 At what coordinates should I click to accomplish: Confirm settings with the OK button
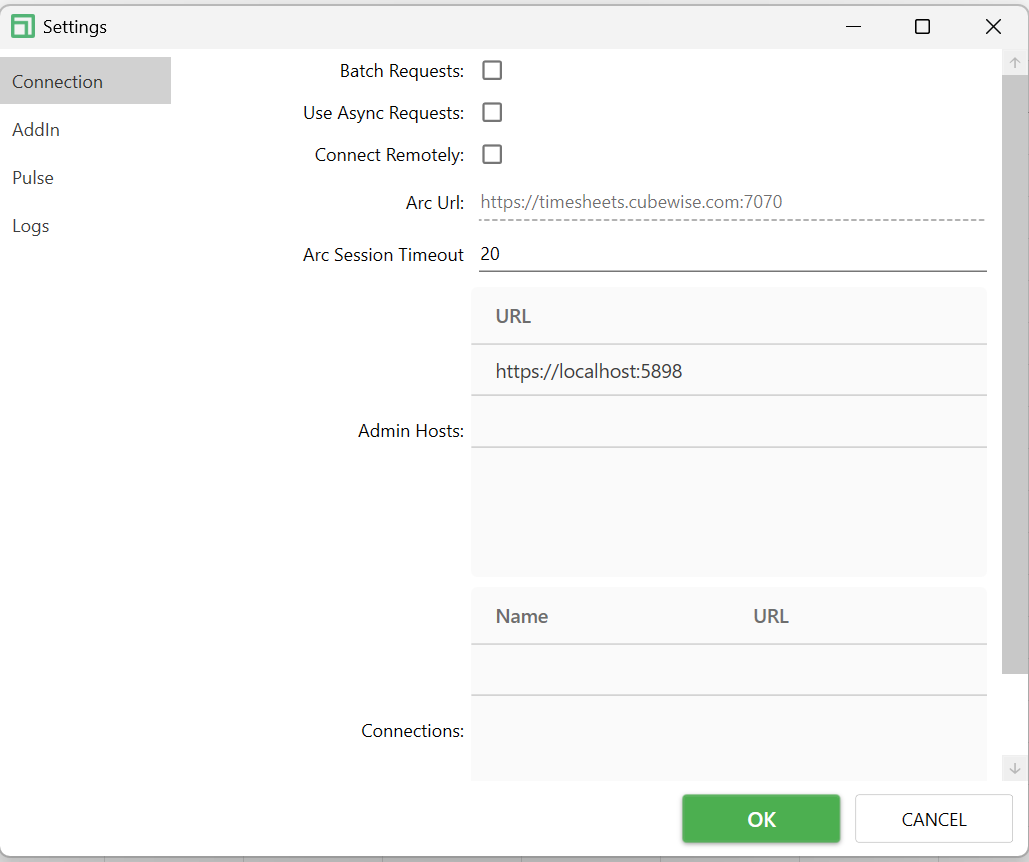[761, 819]
